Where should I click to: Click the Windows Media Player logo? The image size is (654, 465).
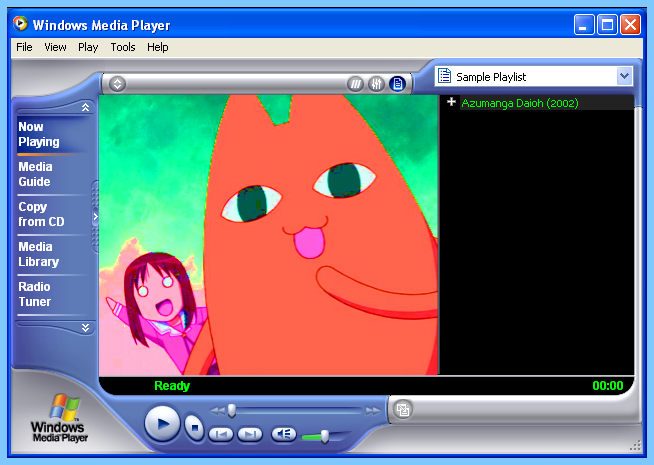[x=60, y=418]
